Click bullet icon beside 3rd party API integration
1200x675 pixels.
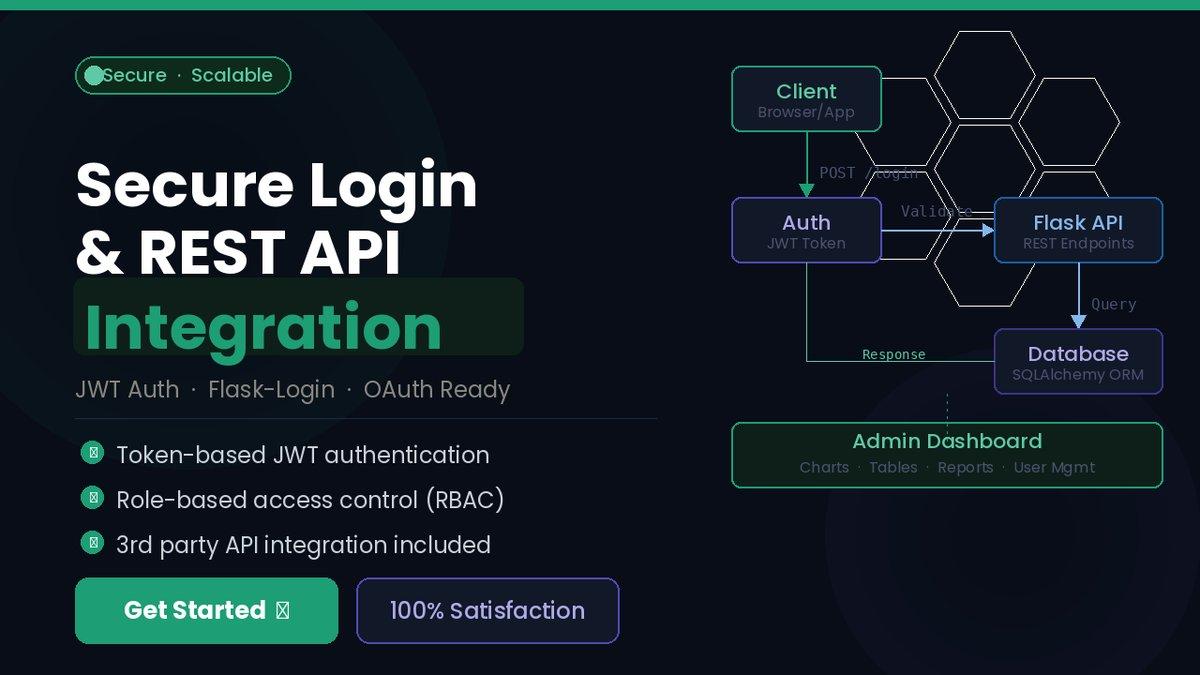[93, 543]
